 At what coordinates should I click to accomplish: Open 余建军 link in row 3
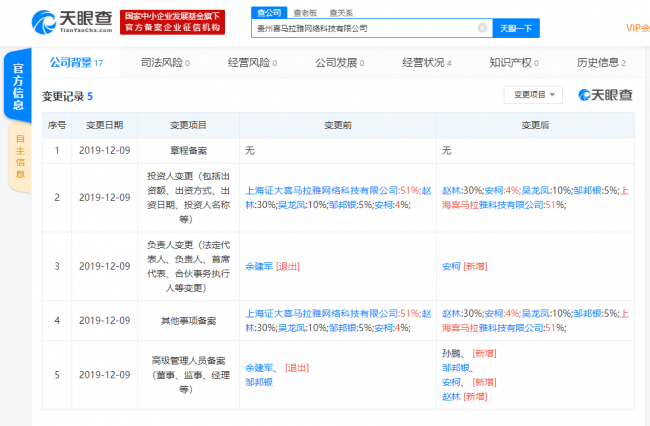259,266
